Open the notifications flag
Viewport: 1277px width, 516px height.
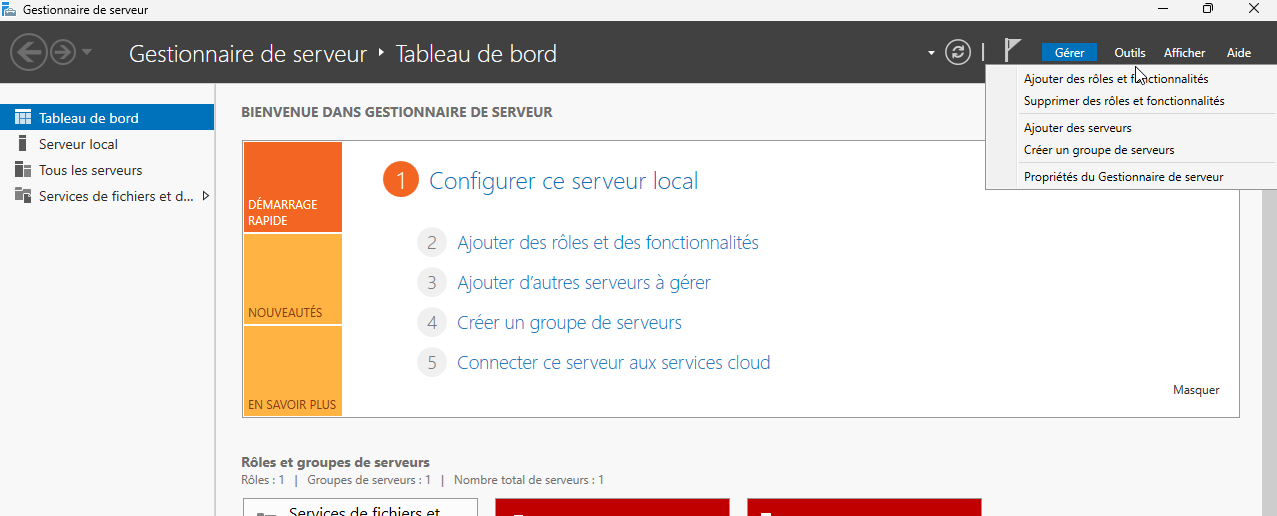click(x=1012, y=51)
